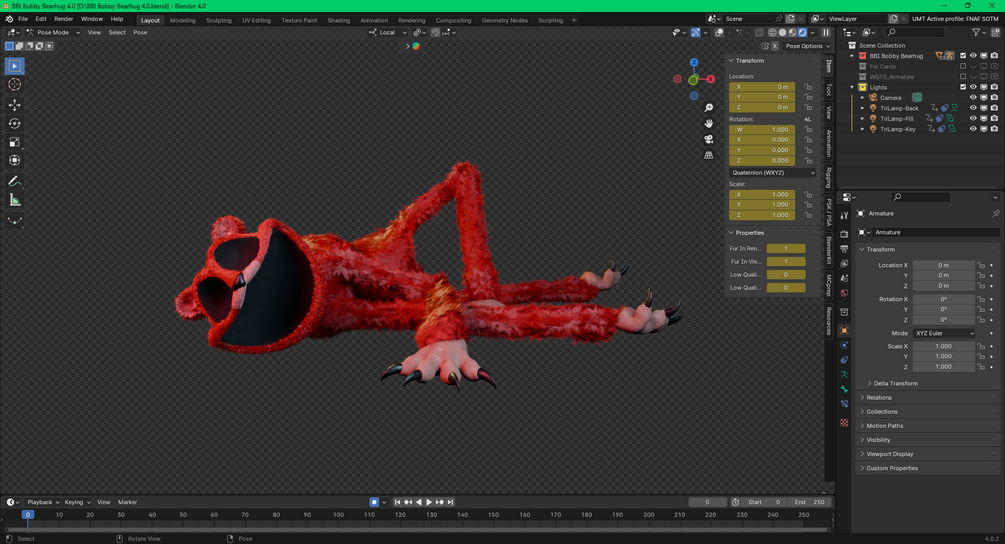The height and width of the screenshot is (544, 1005).
Task: Open the Render menu
Action: [x=63, y=19]
